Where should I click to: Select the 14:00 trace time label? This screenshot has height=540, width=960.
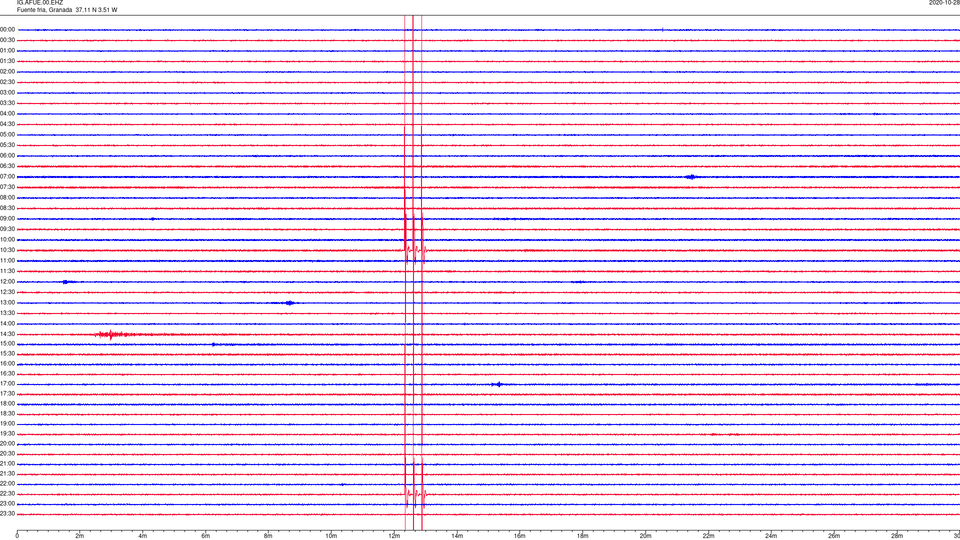tap(7, 323)
